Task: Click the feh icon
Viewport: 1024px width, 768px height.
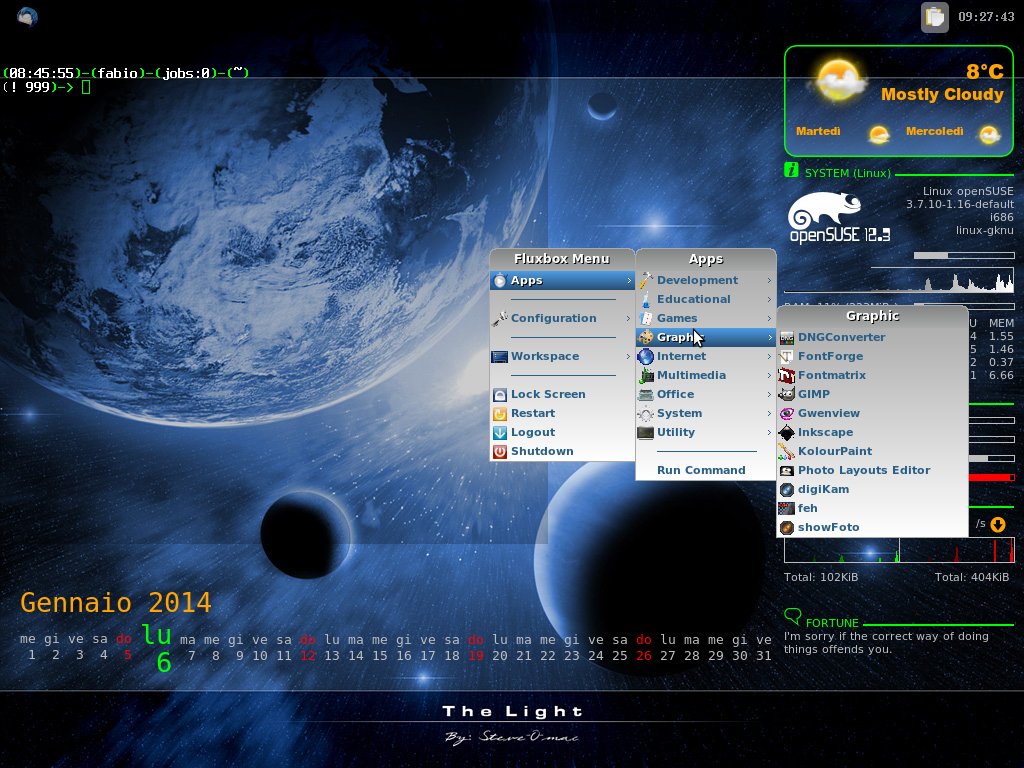Action: (x=787, y=508)
